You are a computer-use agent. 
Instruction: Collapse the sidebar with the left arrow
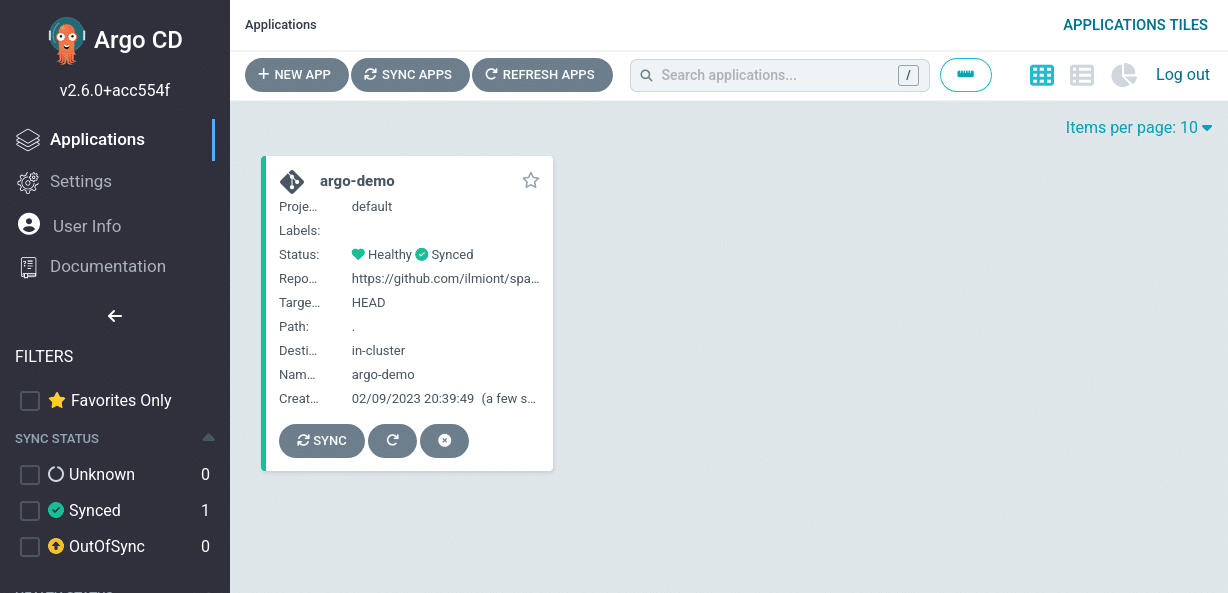click(x=115, y=316)
